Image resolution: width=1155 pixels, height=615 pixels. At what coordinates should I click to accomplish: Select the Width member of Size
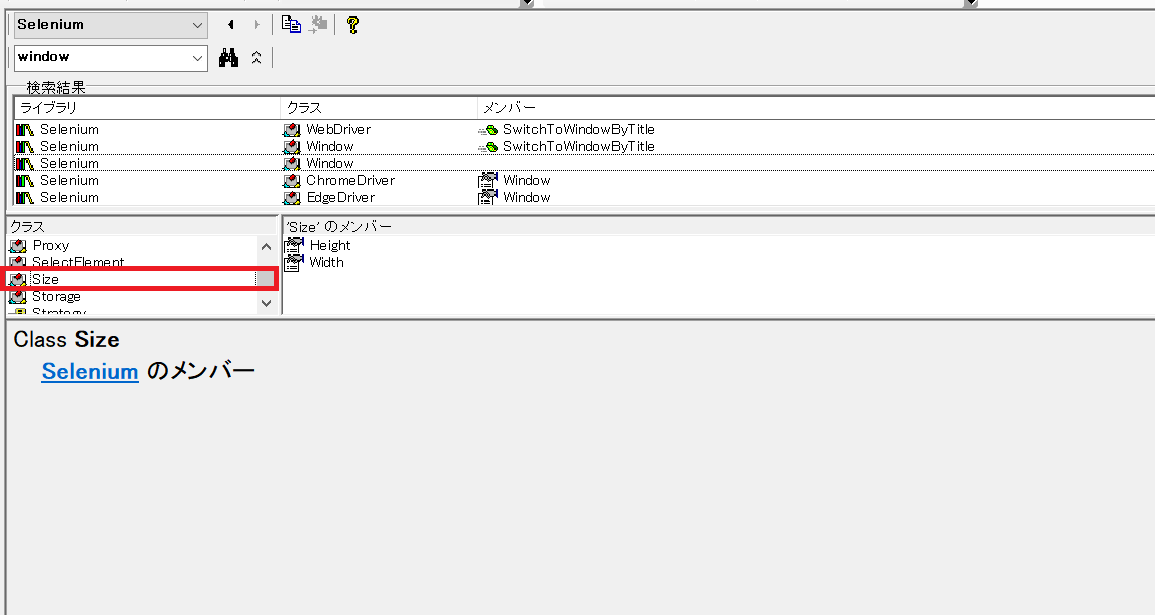pyautogui.click(x=326, y=262)
